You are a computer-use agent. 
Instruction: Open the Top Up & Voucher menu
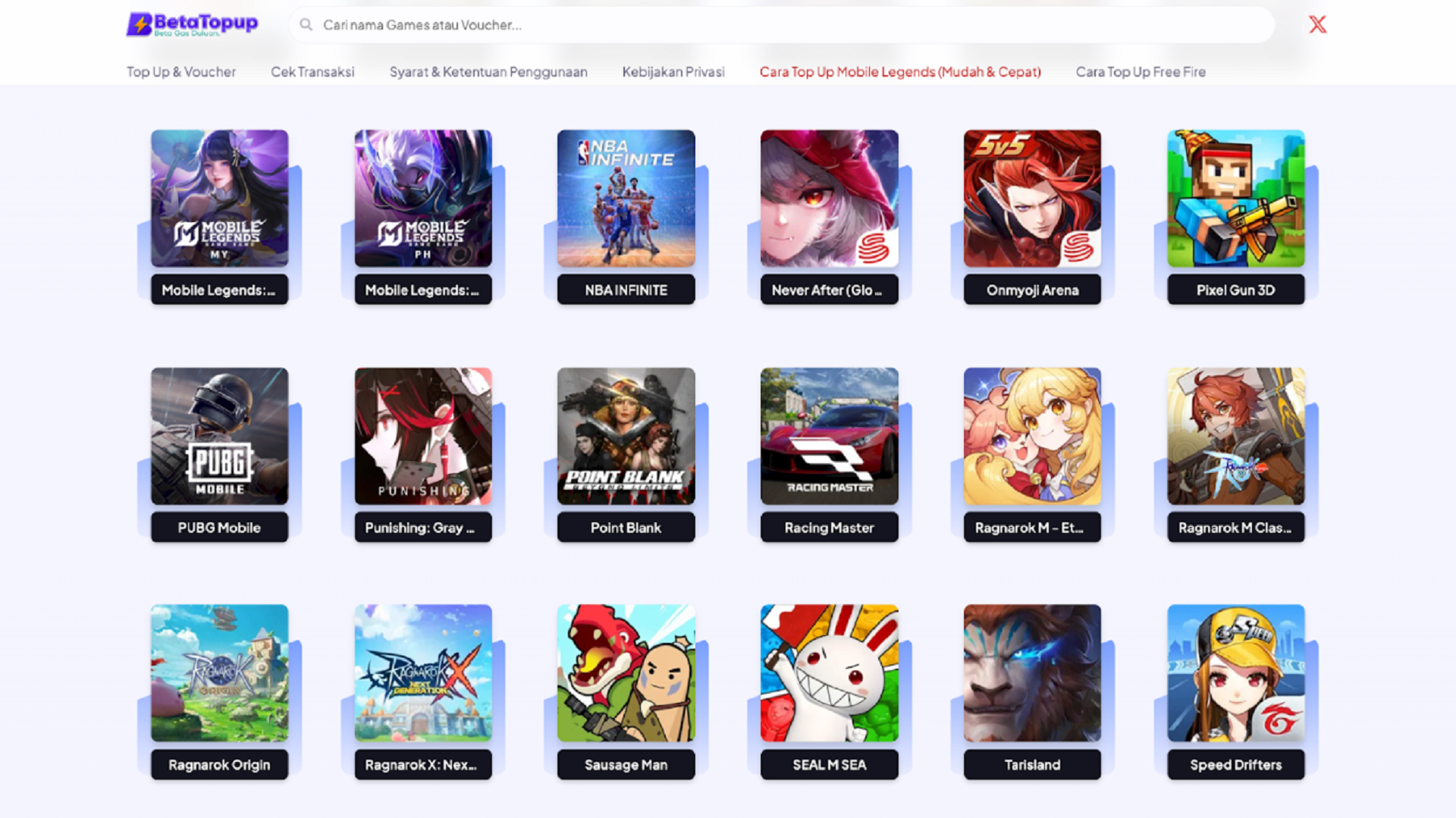(x=181, y=72)
